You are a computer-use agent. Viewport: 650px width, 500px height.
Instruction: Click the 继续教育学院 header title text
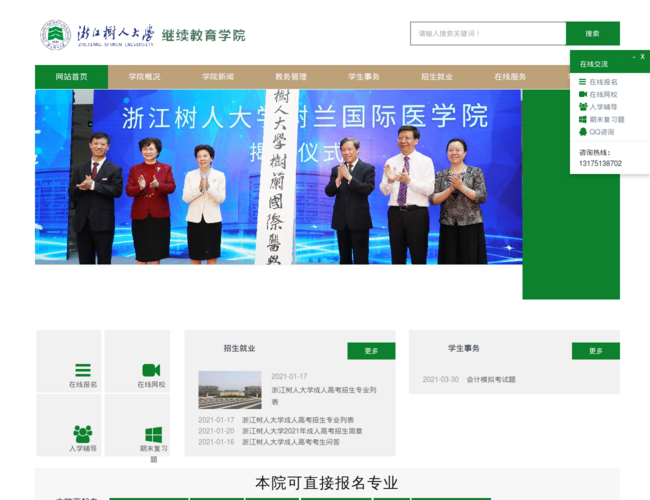[x=203, y=35]
